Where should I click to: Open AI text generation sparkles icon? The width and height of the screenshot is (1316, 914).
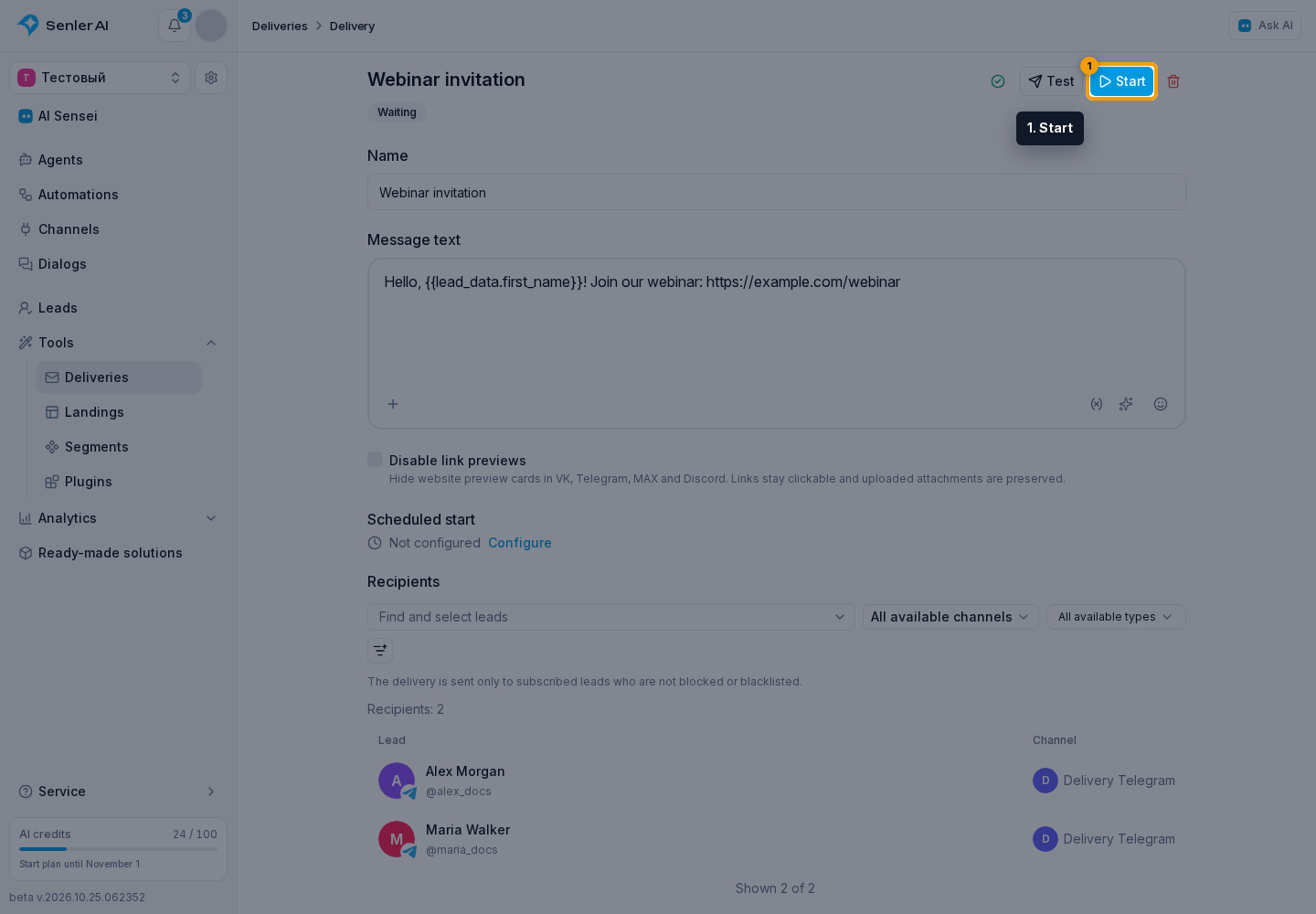point(1126,404)
